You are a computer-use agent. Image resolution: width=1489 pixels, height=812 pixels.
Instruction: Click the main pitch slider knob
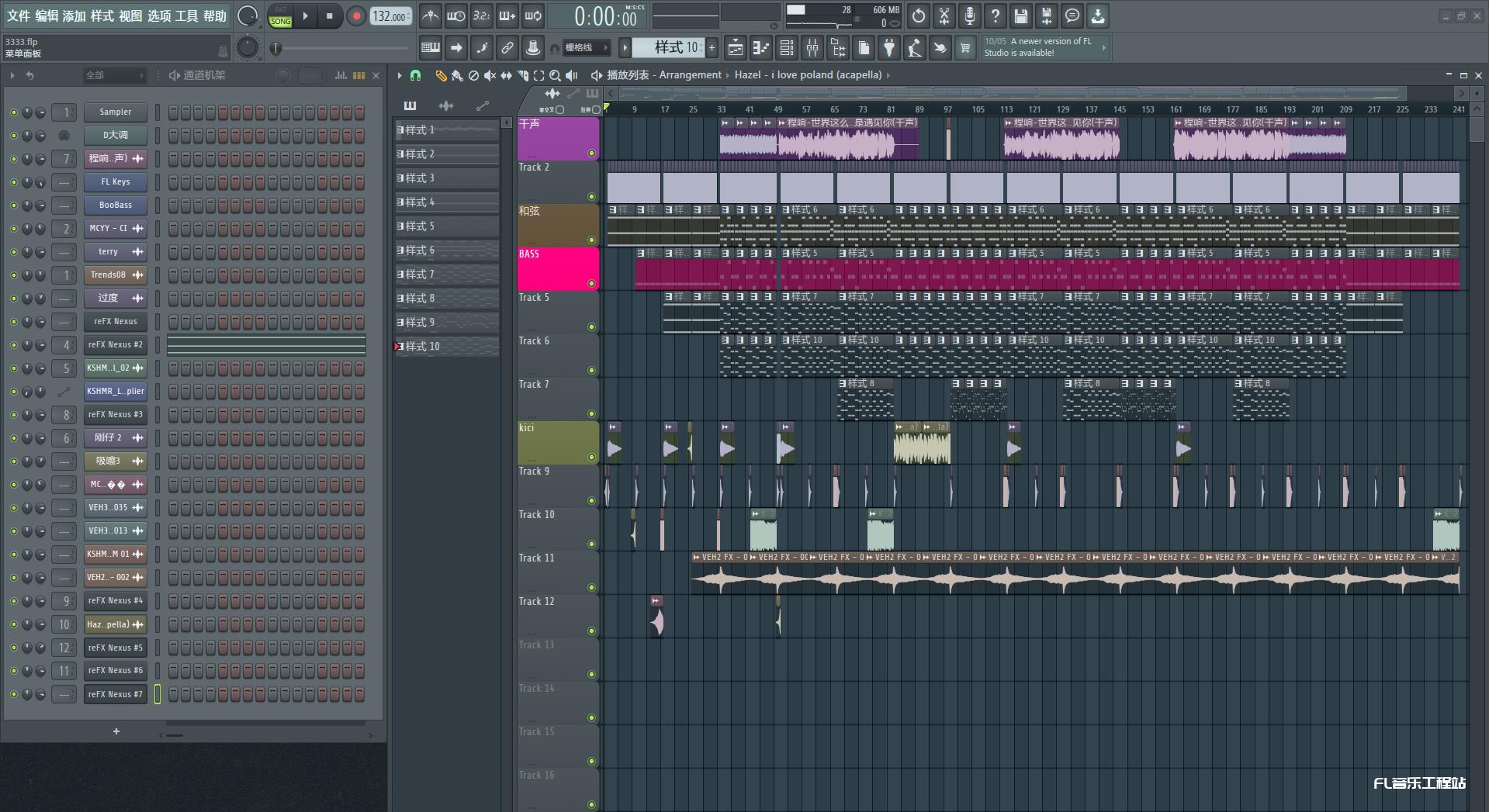[x=247, y=48]
